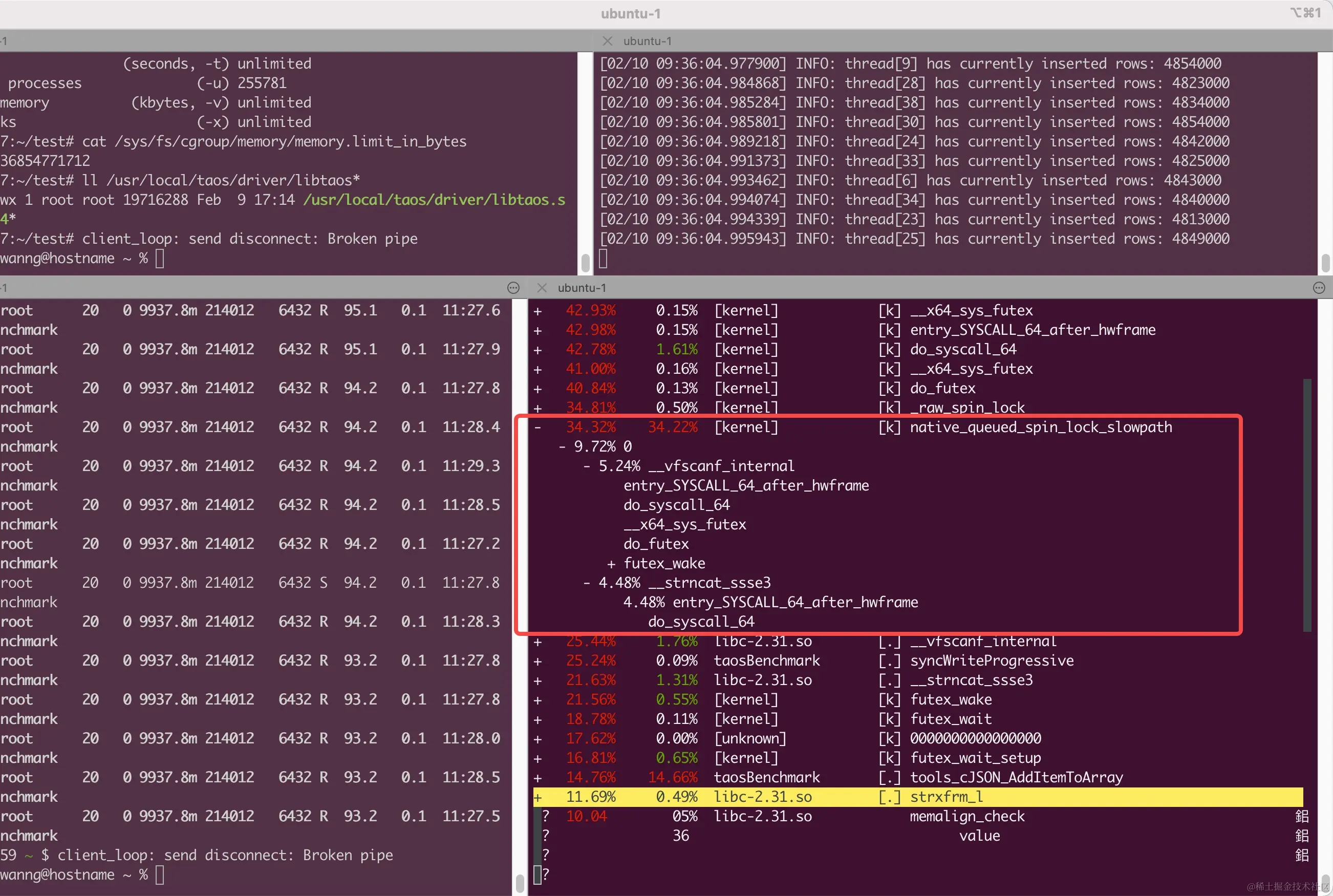
Task: Collapse the 9.72% call chain node
Action: pos(562,447)
